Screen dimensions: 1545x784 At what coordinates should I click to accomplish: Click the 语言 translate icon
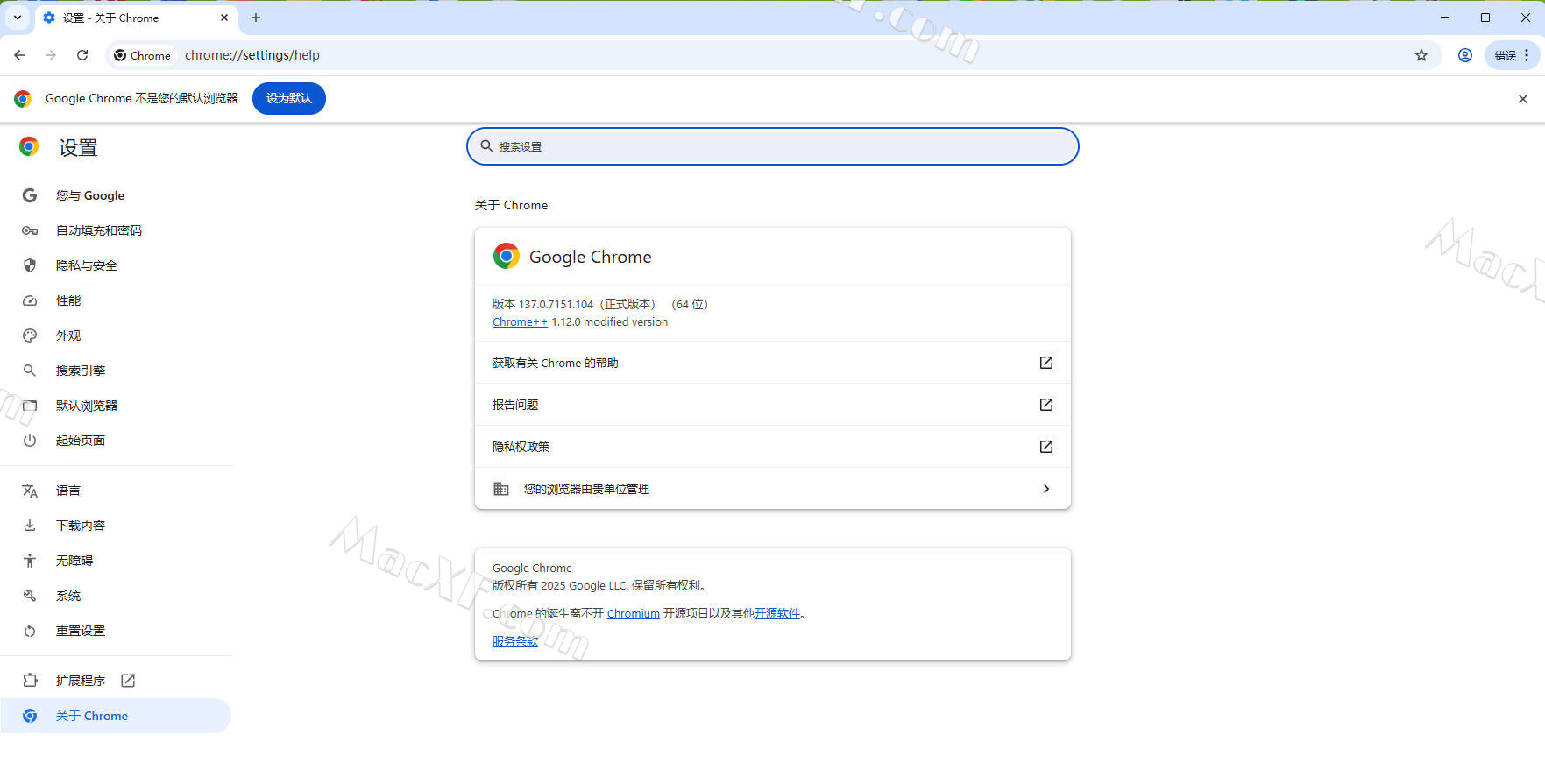pyautogui.click(x=30, y=491)
